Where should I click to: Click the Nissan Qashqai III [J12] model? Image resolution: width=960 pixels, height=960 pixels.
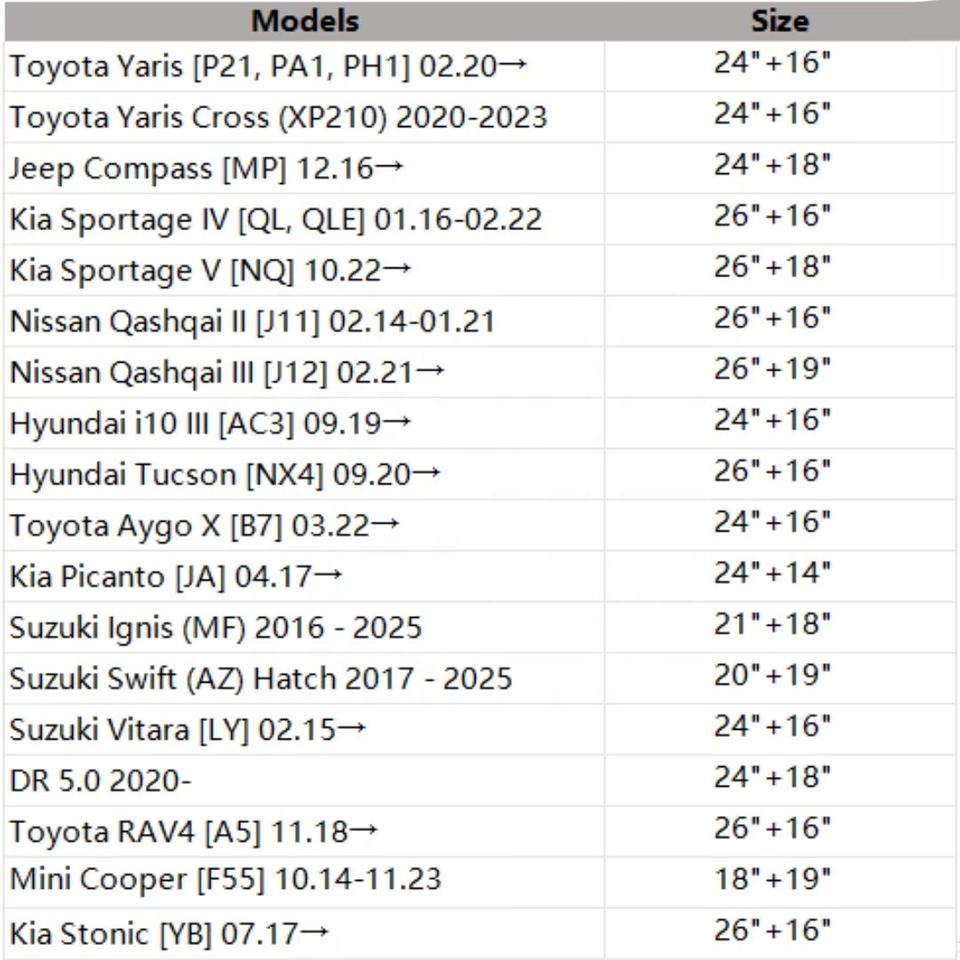pyautogui.click(x=227, y=372)
